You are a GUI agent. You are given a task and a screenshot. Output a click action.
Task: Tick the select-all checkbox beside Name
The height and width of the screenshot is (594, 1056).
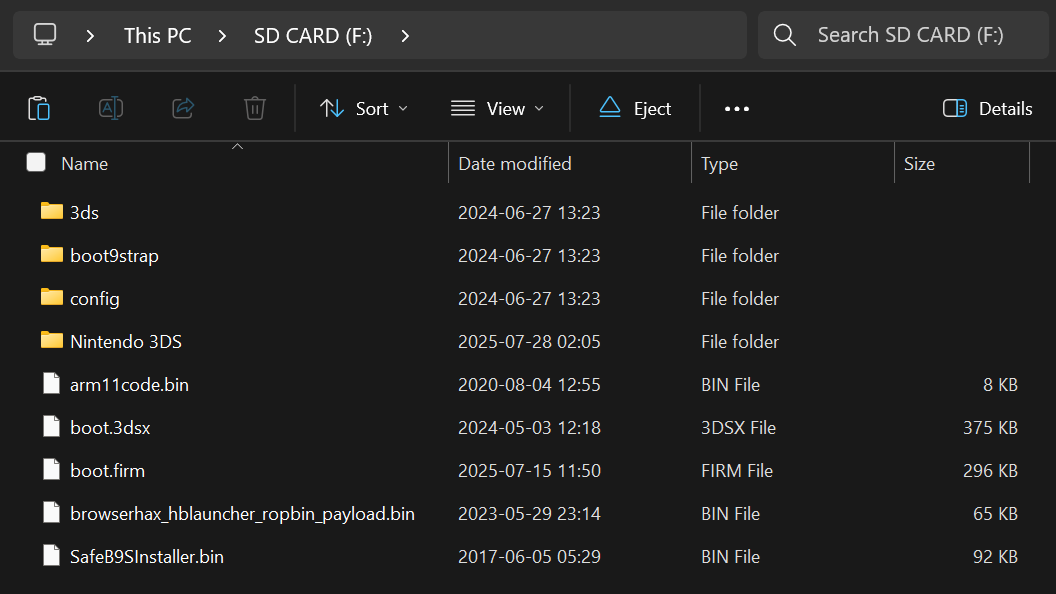[36, 163]
